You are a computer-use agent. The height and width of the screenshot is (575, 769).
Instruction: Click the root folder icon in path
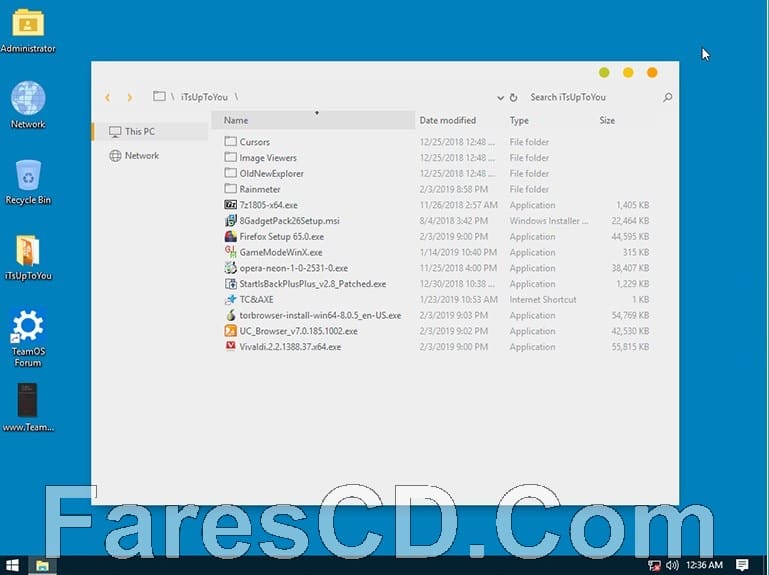(159, 96)
